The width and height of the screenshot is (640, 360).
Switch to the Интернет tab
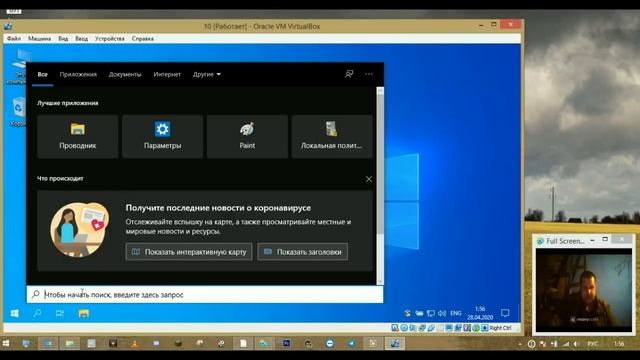167,74
